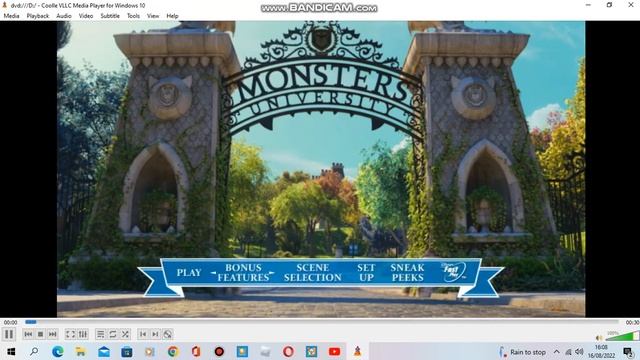640x360 pixels.
Task: Open the View menu
Action: tap(153, 16)
